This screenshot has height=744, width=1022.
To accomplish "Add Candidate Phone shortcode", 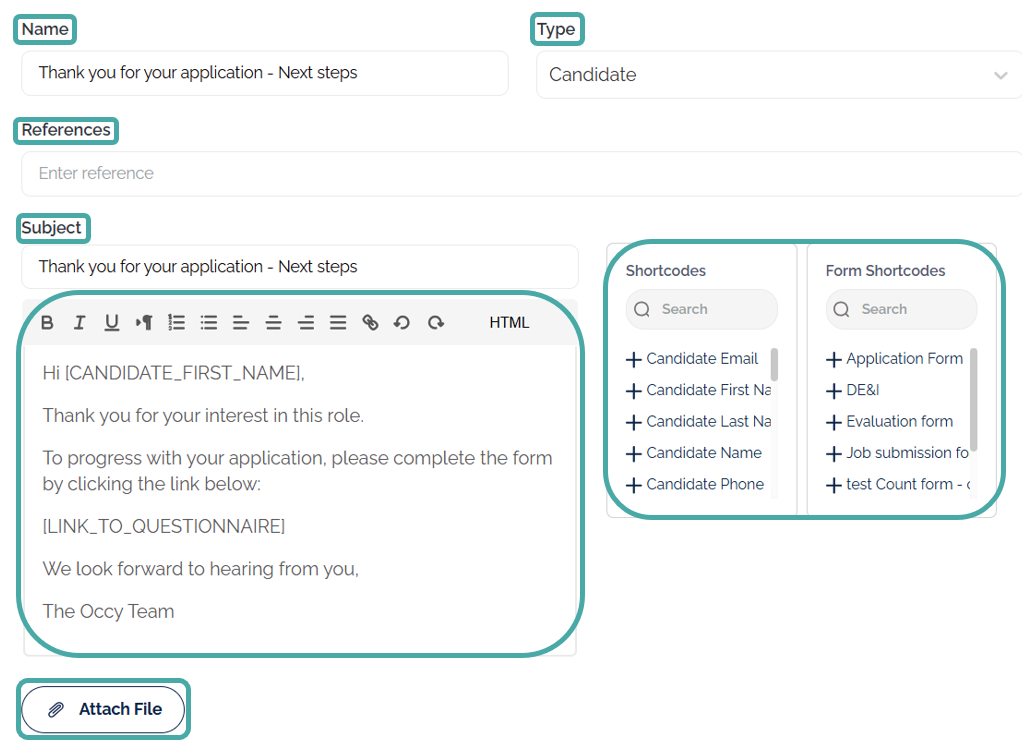I will pyautogui.click(x=695, y=484).
